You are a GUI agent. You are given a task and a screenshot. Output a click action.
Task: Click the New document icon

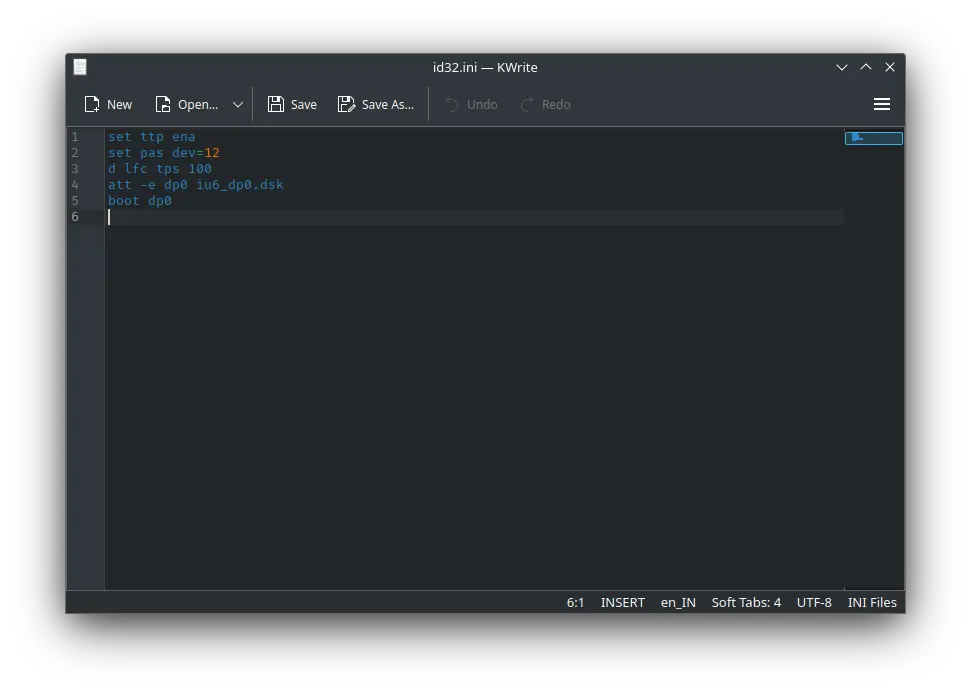(x=92, y=104)
